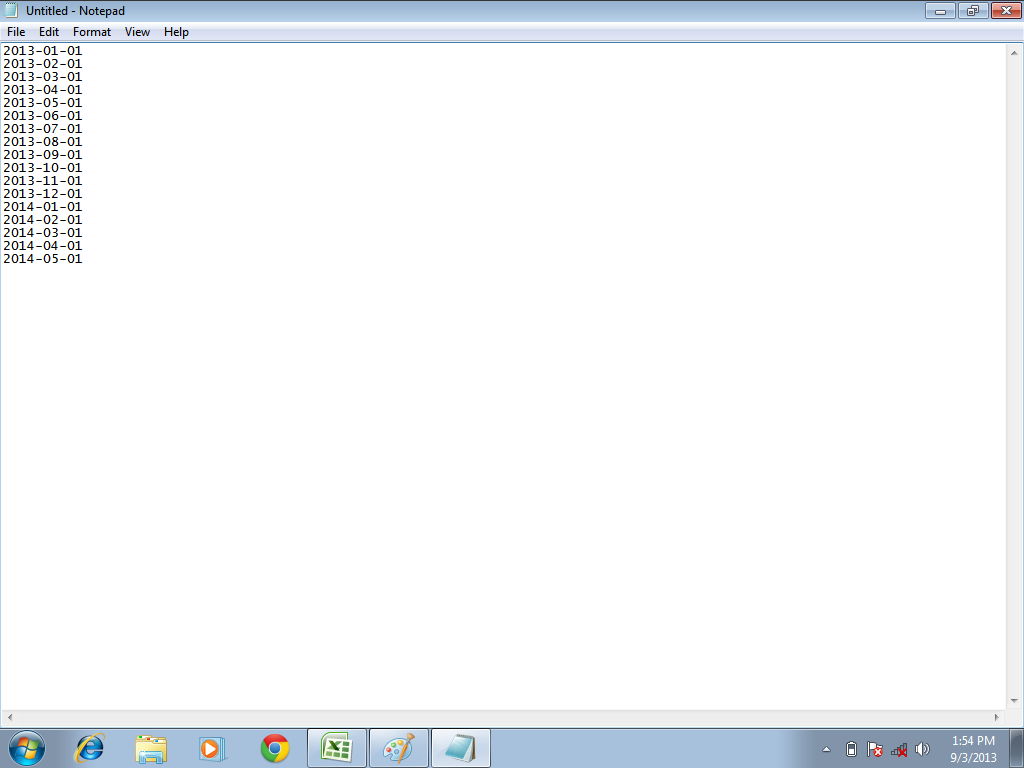
Task: Switch to Paint in the taskbar
Action: pyautogui.click(x=399, y=748)
